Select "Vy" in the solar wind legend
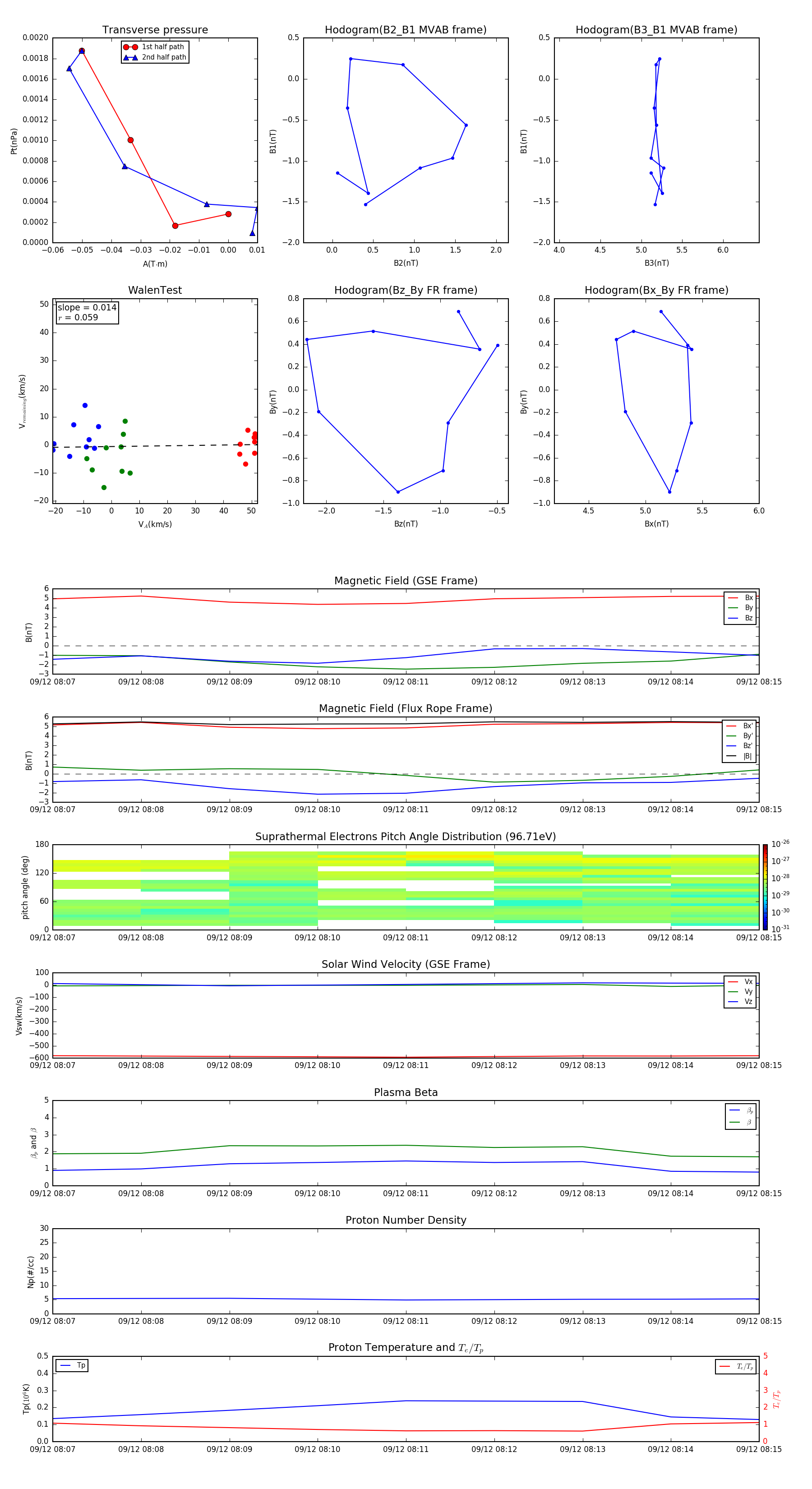Viewport: 812px width, 1489px height. (x=740, y=991)
